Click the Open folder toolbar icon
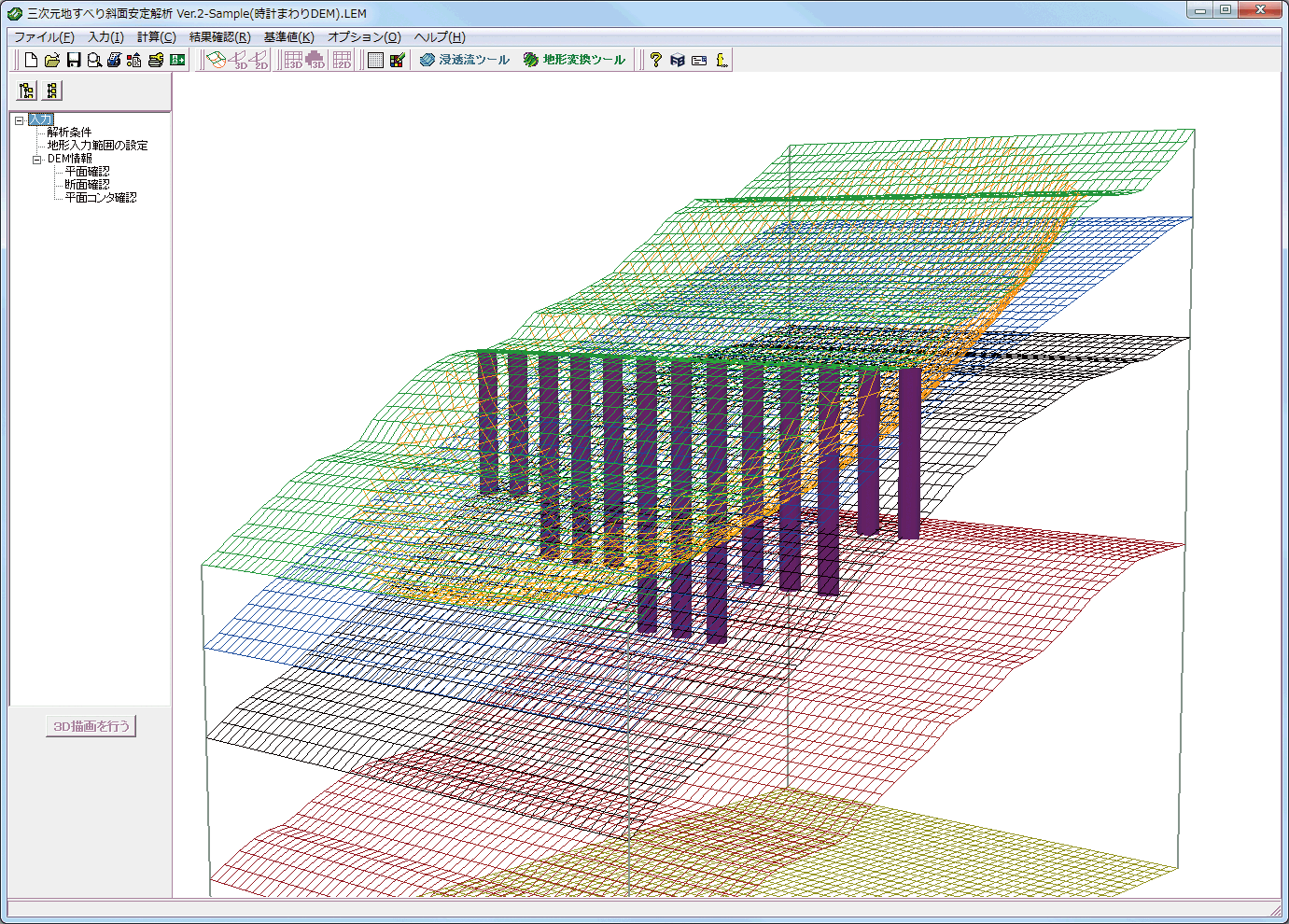This screenshot has width=1289, height=924. (x=52, y=60)
